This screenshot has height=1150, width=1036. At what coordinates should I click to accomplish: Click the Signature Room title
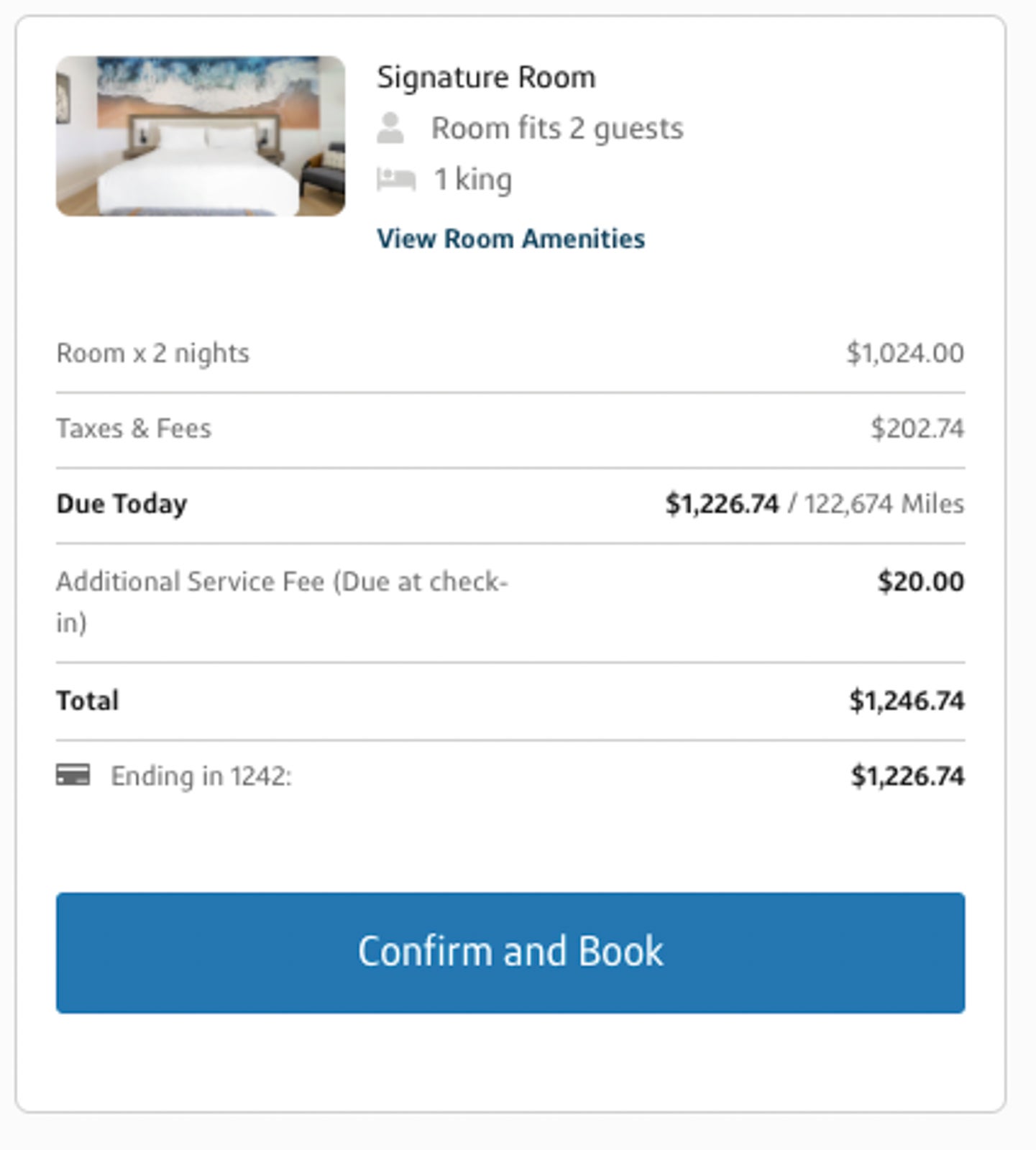[x=487, y=77]
